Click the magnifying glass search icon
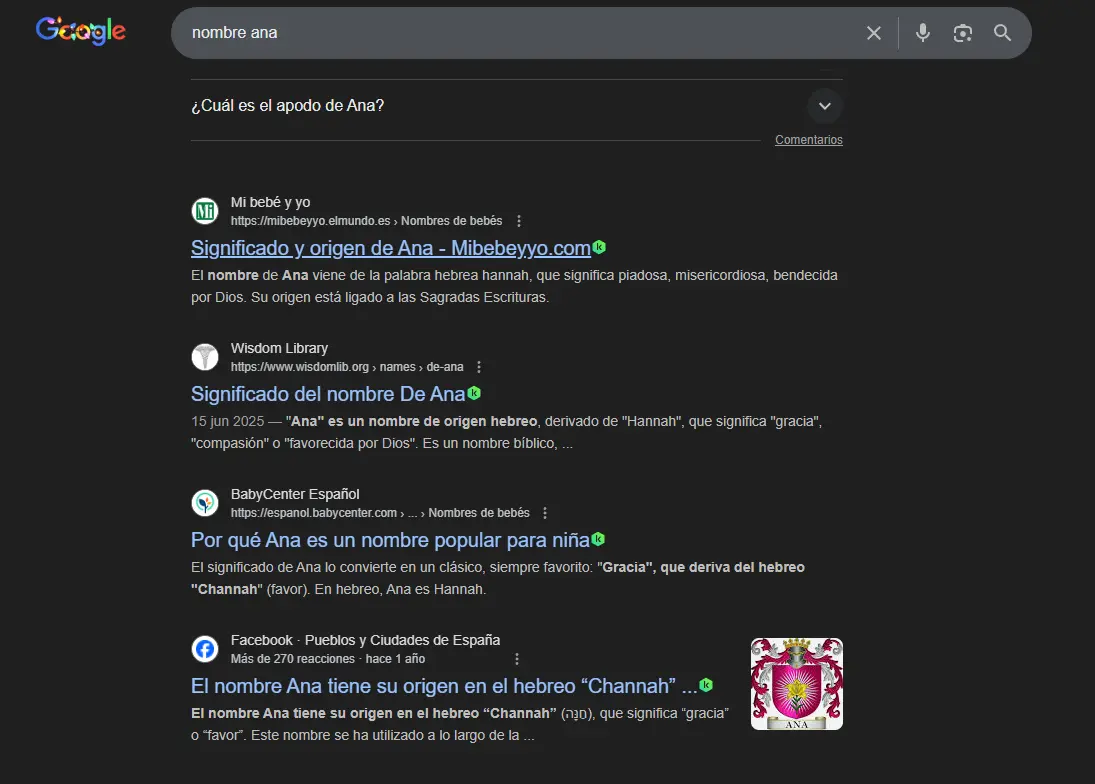This screenshot has height=784, width=1095. click(1002, 33)
